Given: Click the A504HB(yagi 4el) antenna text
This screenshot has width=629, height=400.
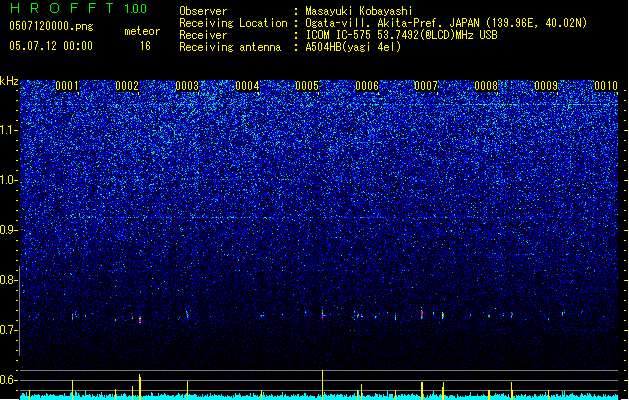Looking at the screenshot, I should pos(353,47).
